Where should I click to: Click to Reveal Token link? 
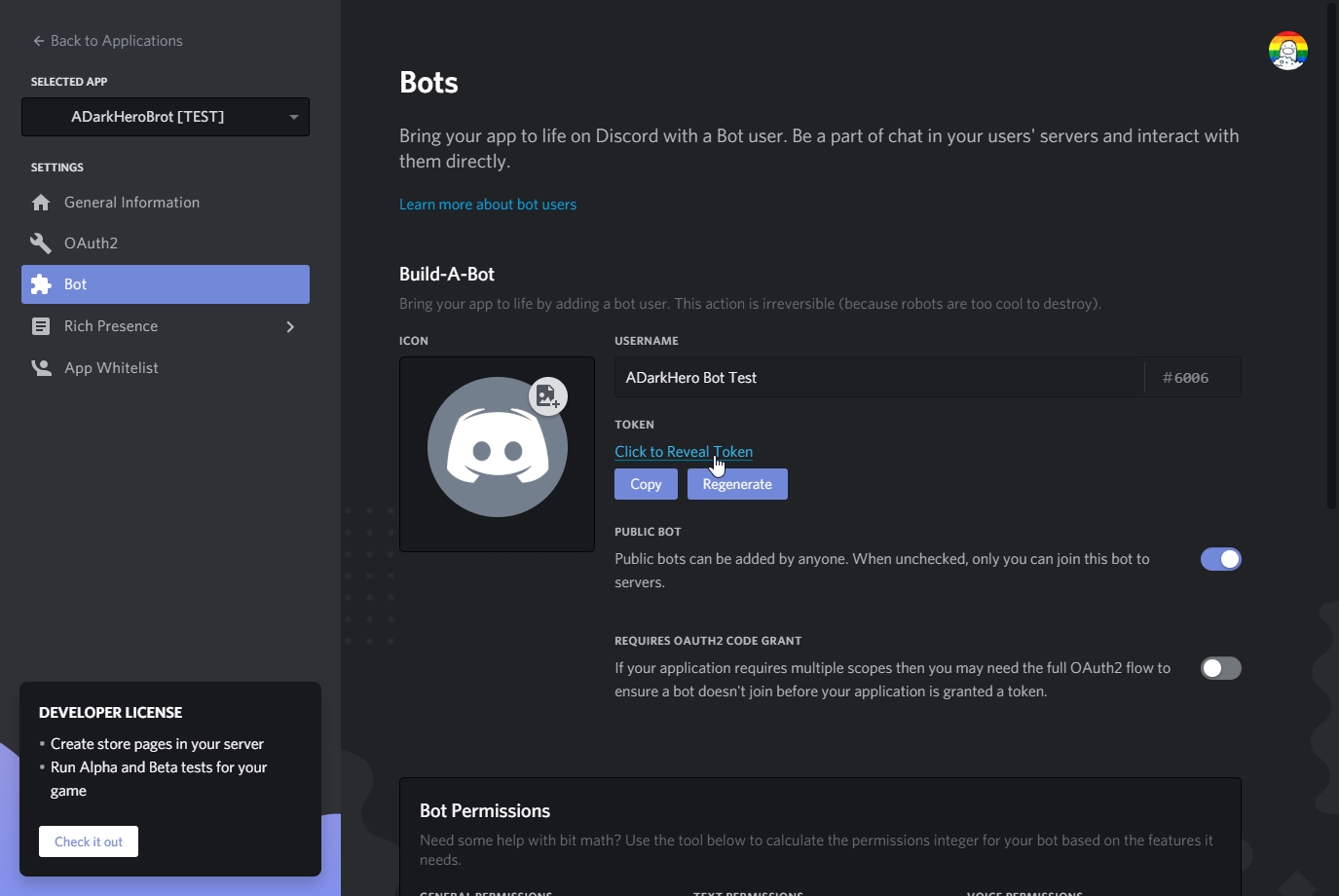tap(684, 452)
